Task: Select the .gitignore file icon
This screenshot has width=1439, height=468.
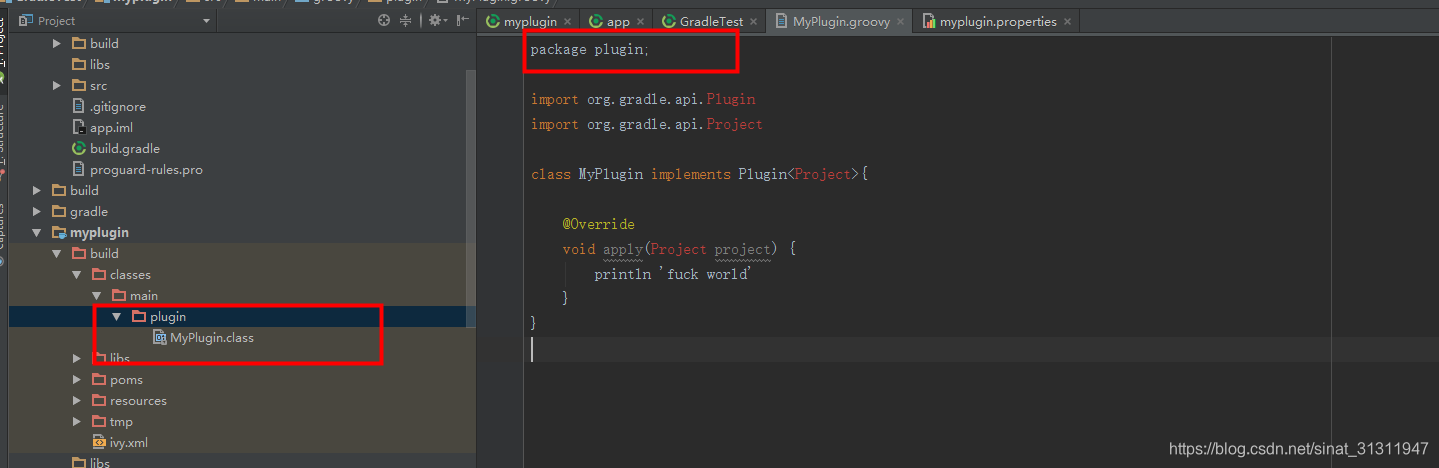Action: pos(80,106)
